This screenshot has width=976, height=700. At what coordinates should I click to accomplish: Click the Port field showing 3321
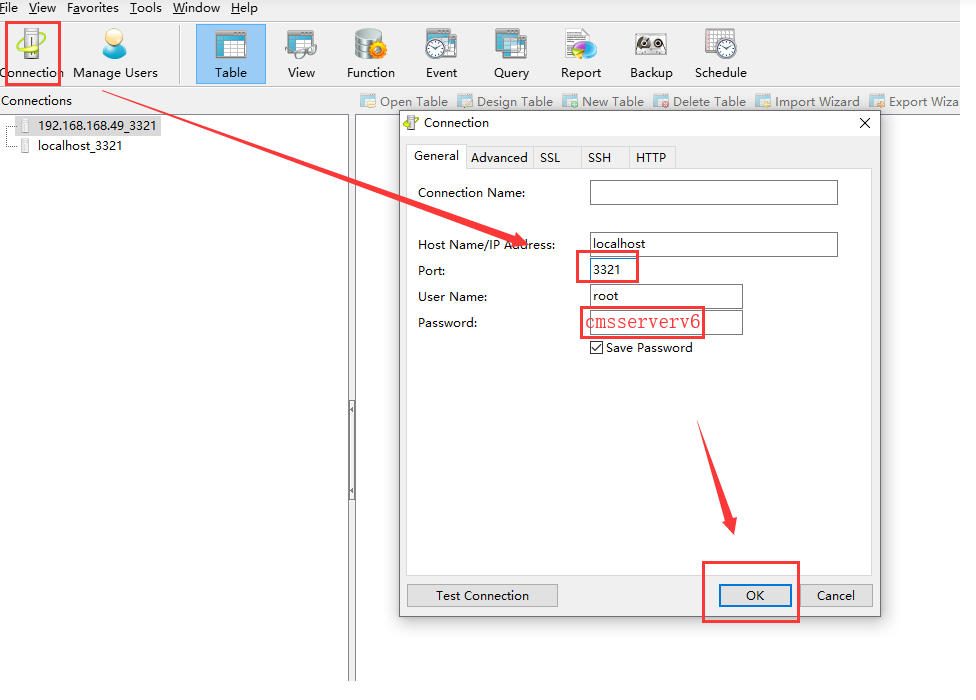pos(614,270)
